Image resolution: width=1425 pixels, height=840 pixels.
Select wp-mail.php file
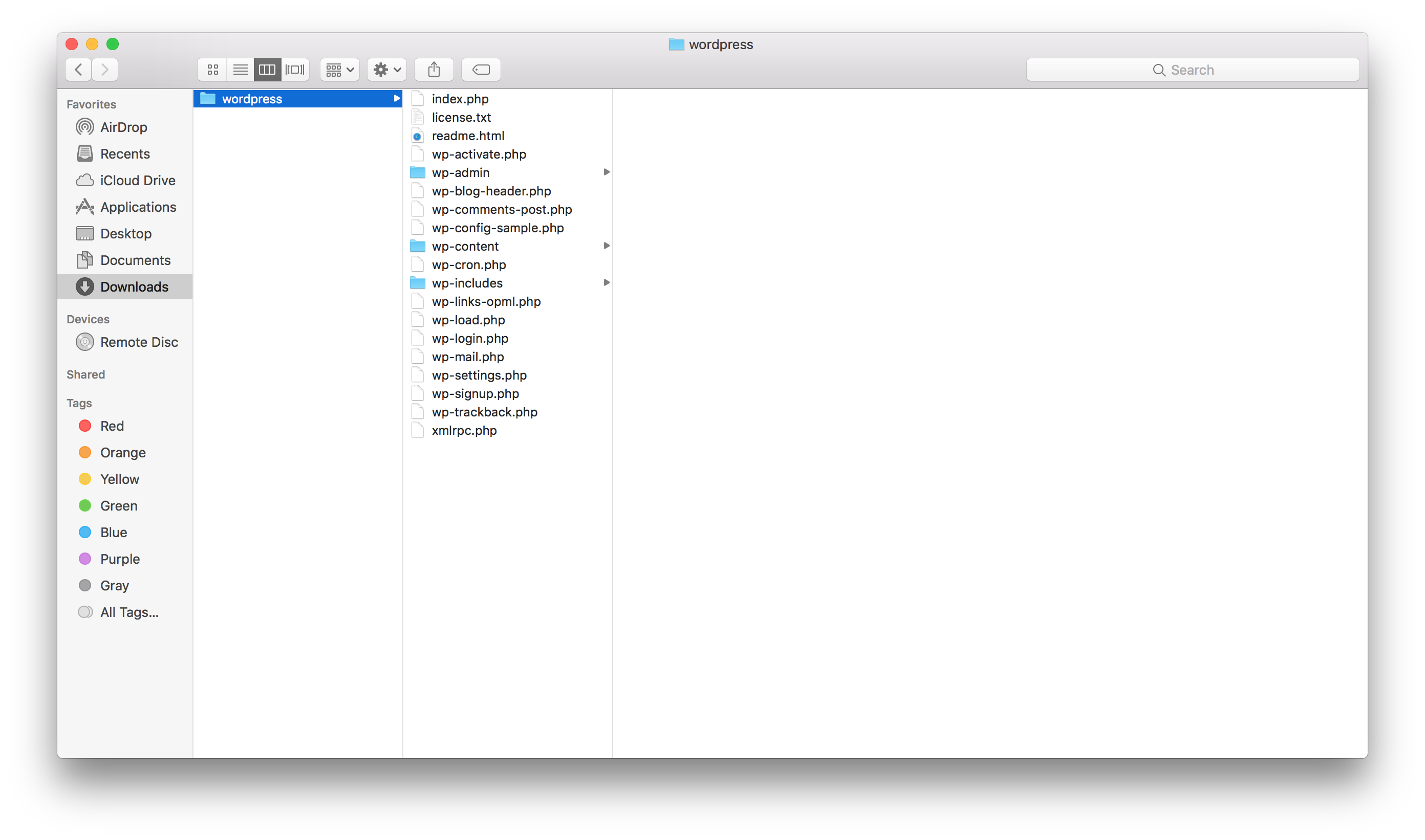[508, 357]
